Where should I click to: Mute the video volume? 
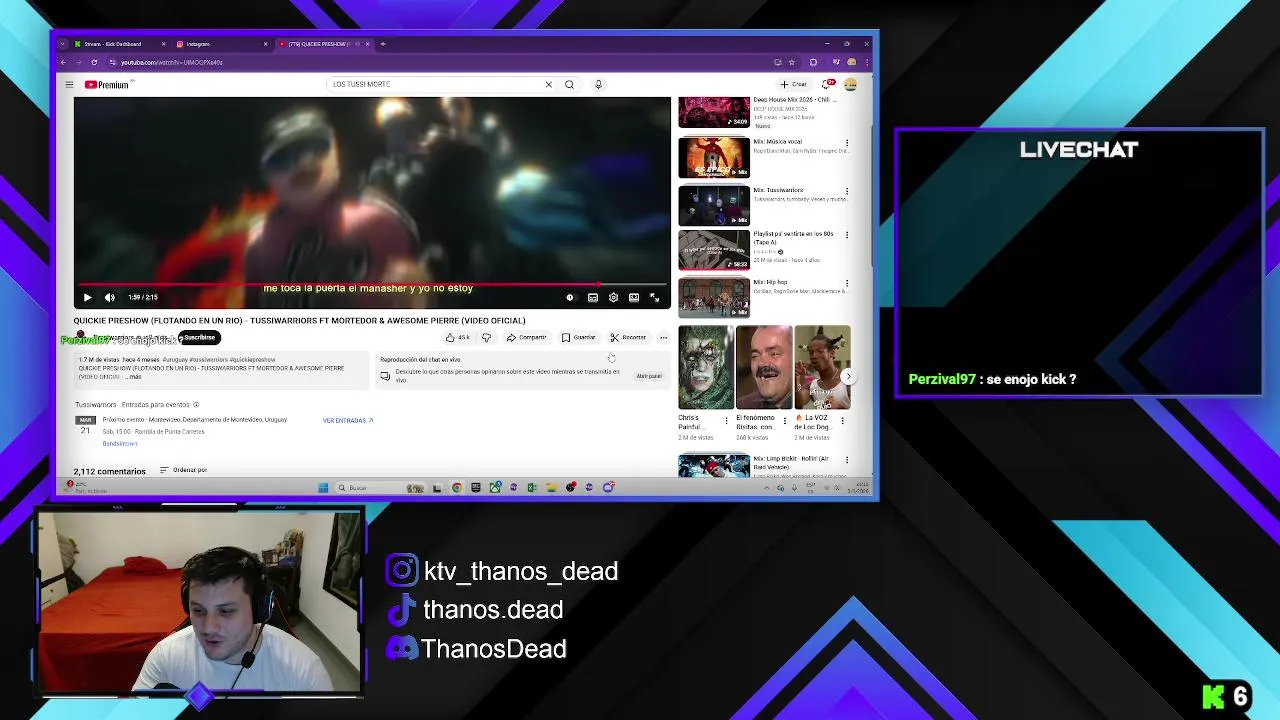tap(109, 297)
